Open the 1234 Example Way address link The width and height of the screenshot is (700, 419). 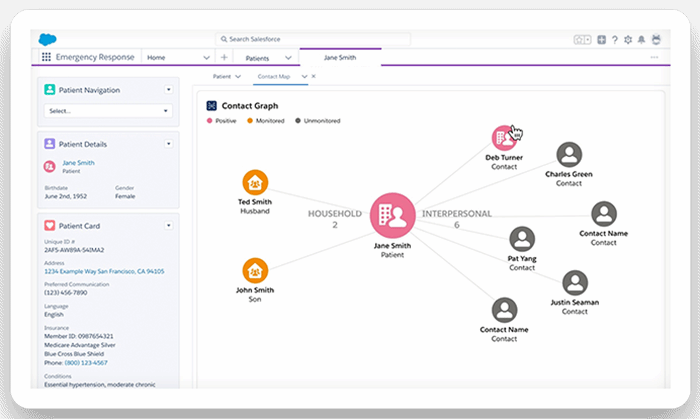(x=104, y=271)
